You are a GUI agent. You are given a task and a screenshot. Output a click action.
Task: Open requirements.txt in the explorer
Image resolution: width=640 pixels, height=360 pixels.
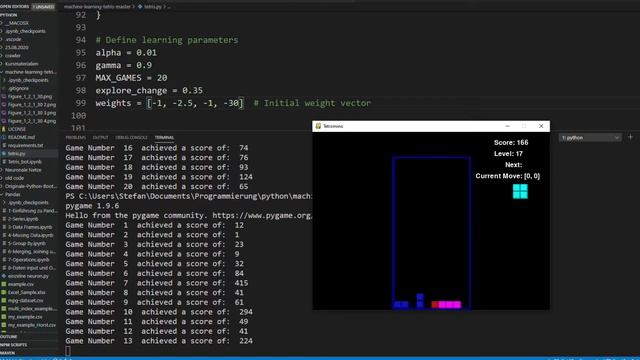[x=25, y=145]
